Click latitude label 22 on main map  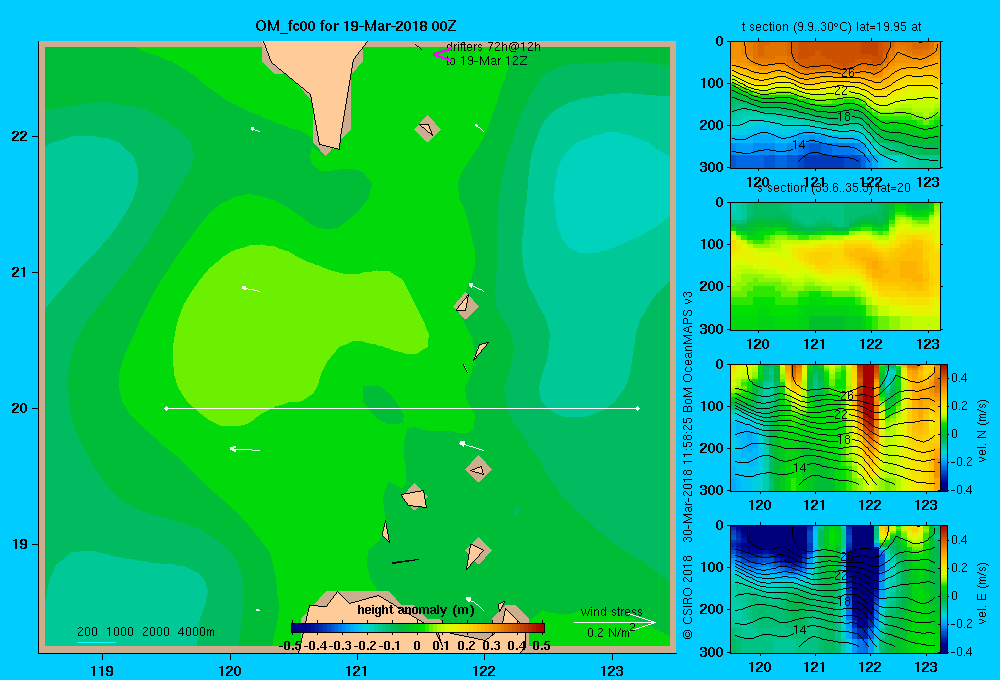click(20, 137)
